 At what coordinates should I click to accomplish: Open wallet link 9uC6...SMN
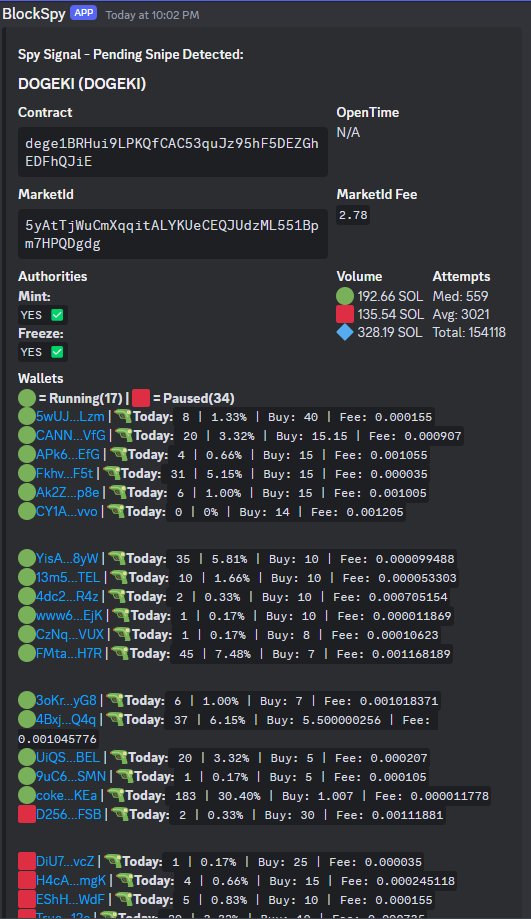click(x=71, y=776)
